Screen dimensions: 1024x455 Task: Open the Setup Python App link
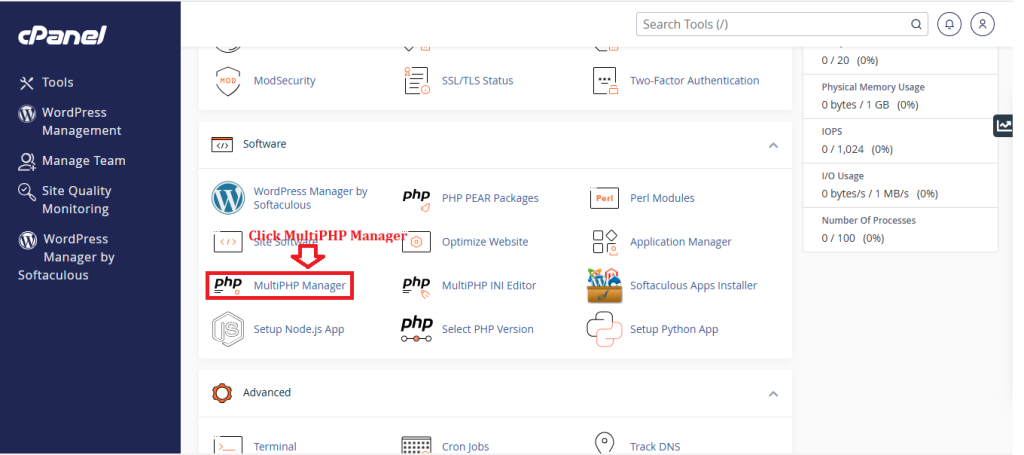pos(674,330)
